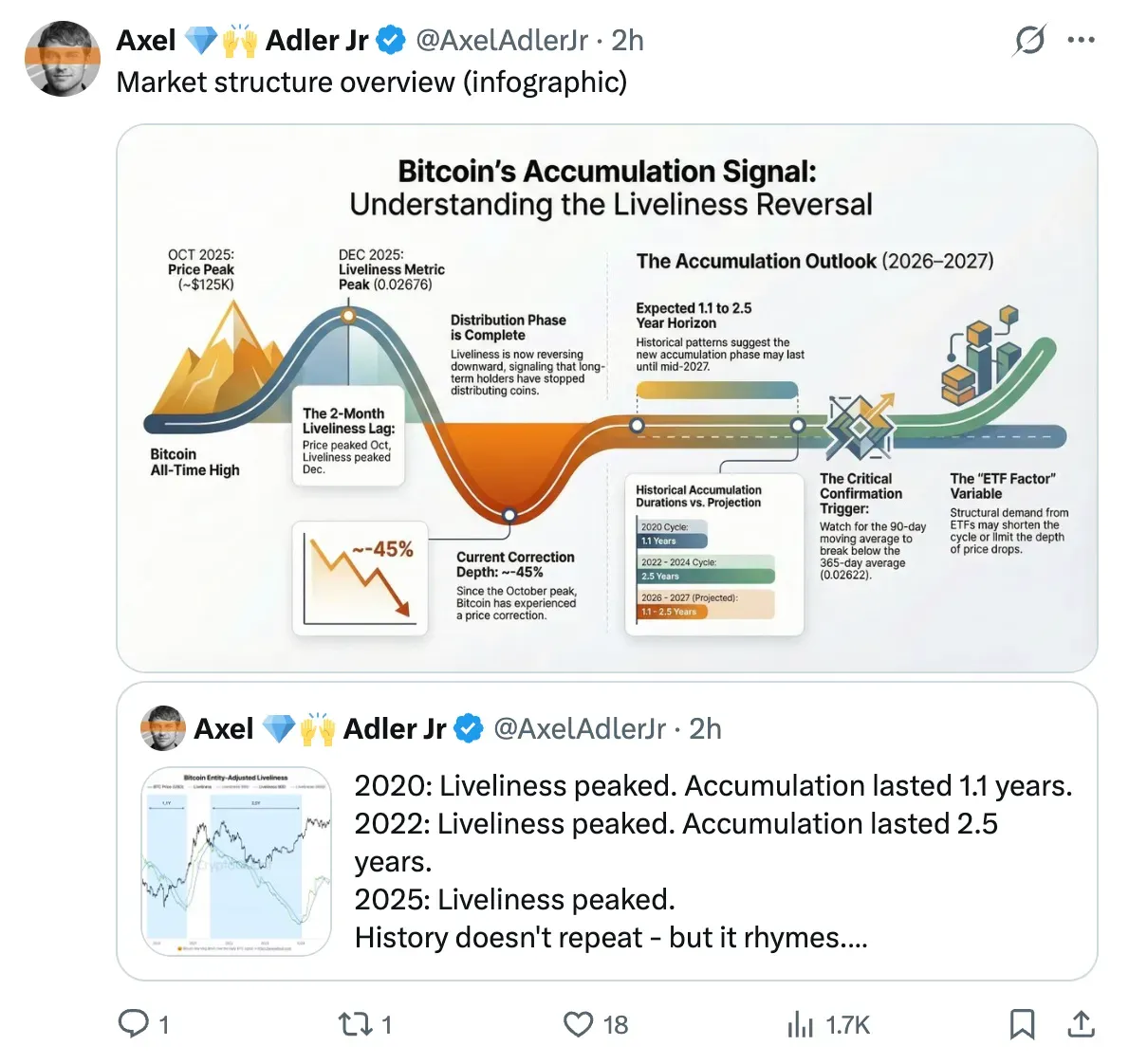Click the verified badge in the quoted tweet
Viewport: 1129px width, 1064px height.
point(467,728)
